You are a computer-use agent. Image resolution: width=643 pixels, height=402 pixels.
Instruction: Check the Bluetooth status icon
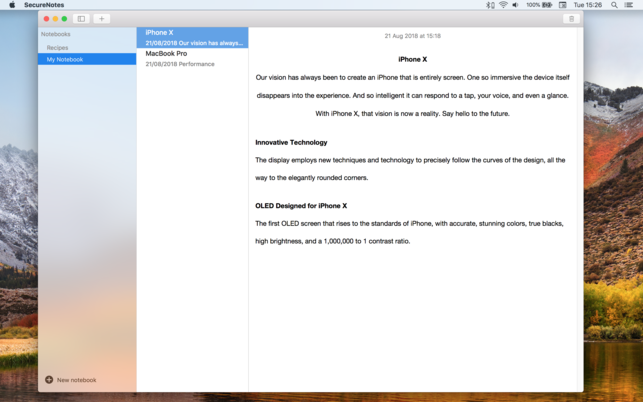490,5
